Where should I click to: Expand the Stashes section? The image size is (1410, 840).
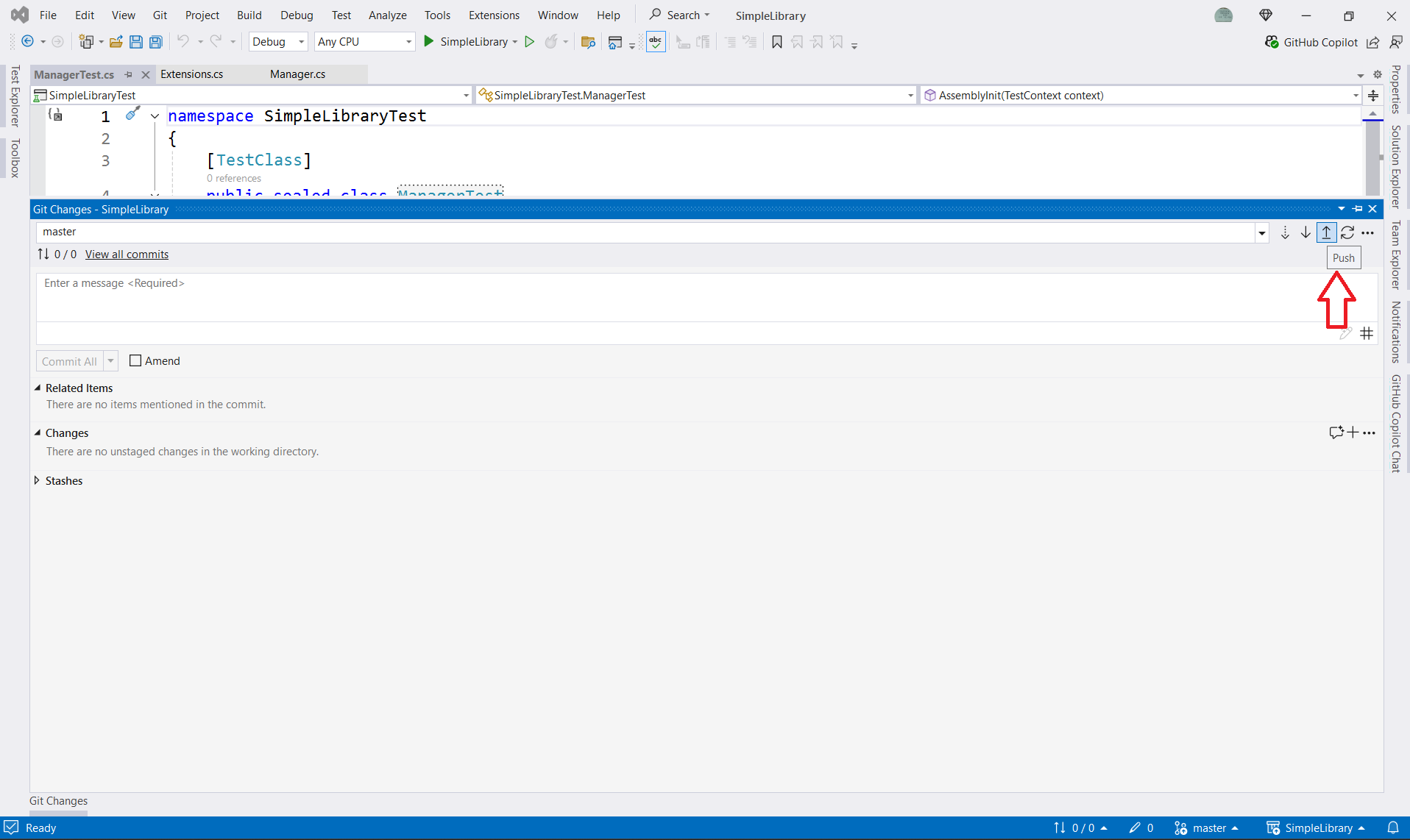(x=37, y=480)
